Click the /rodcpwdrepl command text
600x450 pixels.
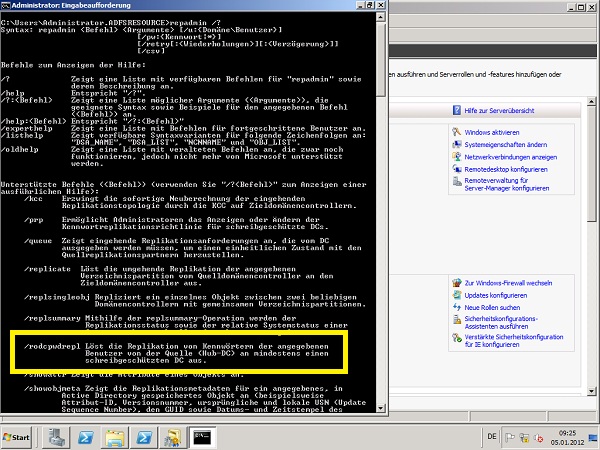(52, 346)
